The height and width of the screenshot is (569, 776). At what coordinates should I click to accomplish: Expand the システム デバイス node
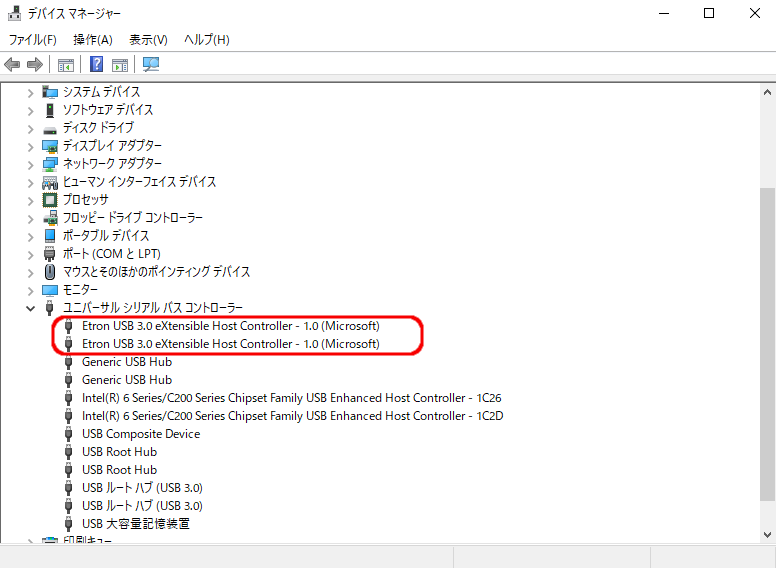[30, 93]
